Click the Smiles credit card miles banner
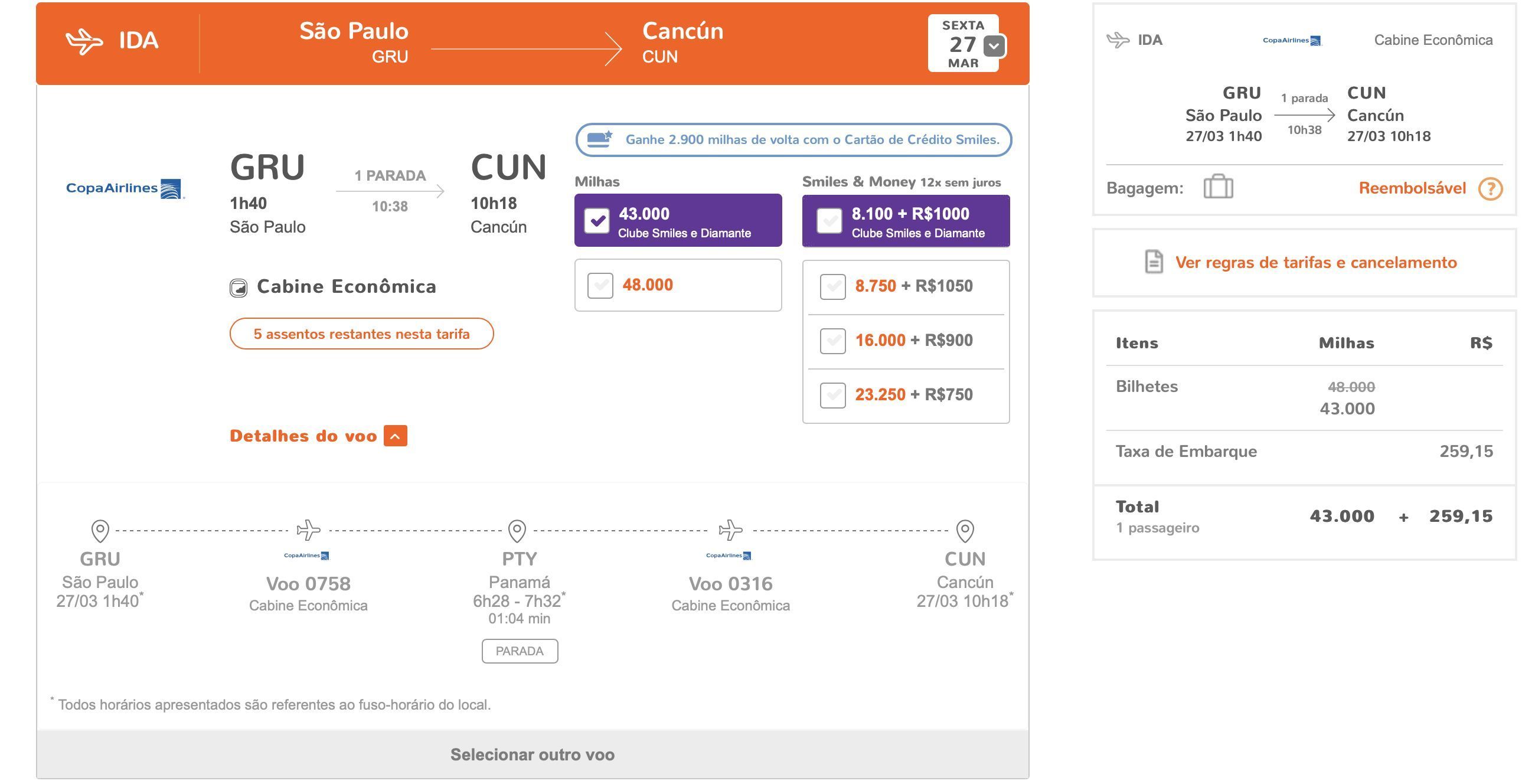Viewport: 1522px width, 784px height. pos(793,140)
